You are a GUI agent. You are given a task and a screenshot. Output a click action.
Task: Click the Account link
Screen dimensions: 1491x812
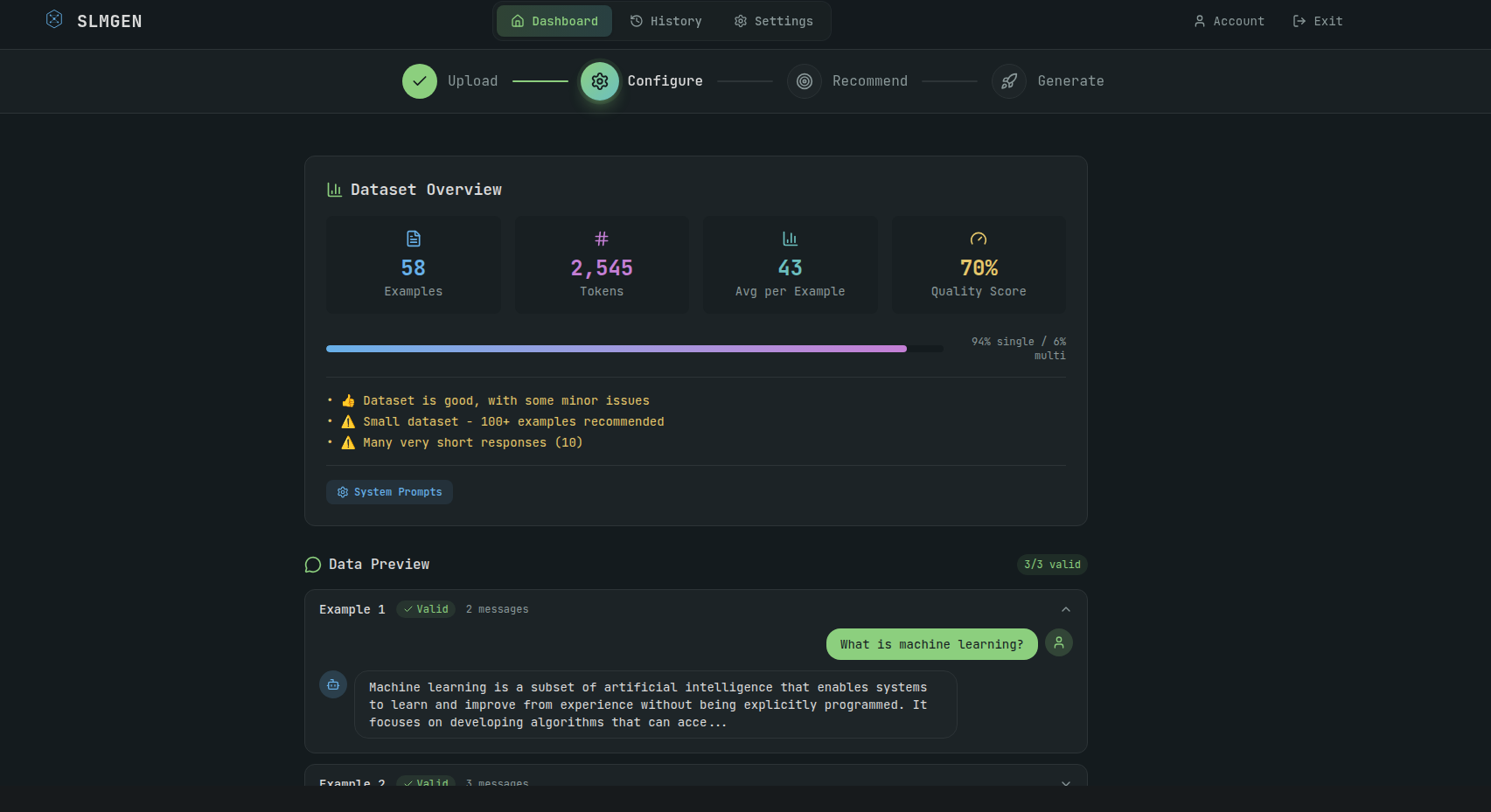coord(1229,20)
